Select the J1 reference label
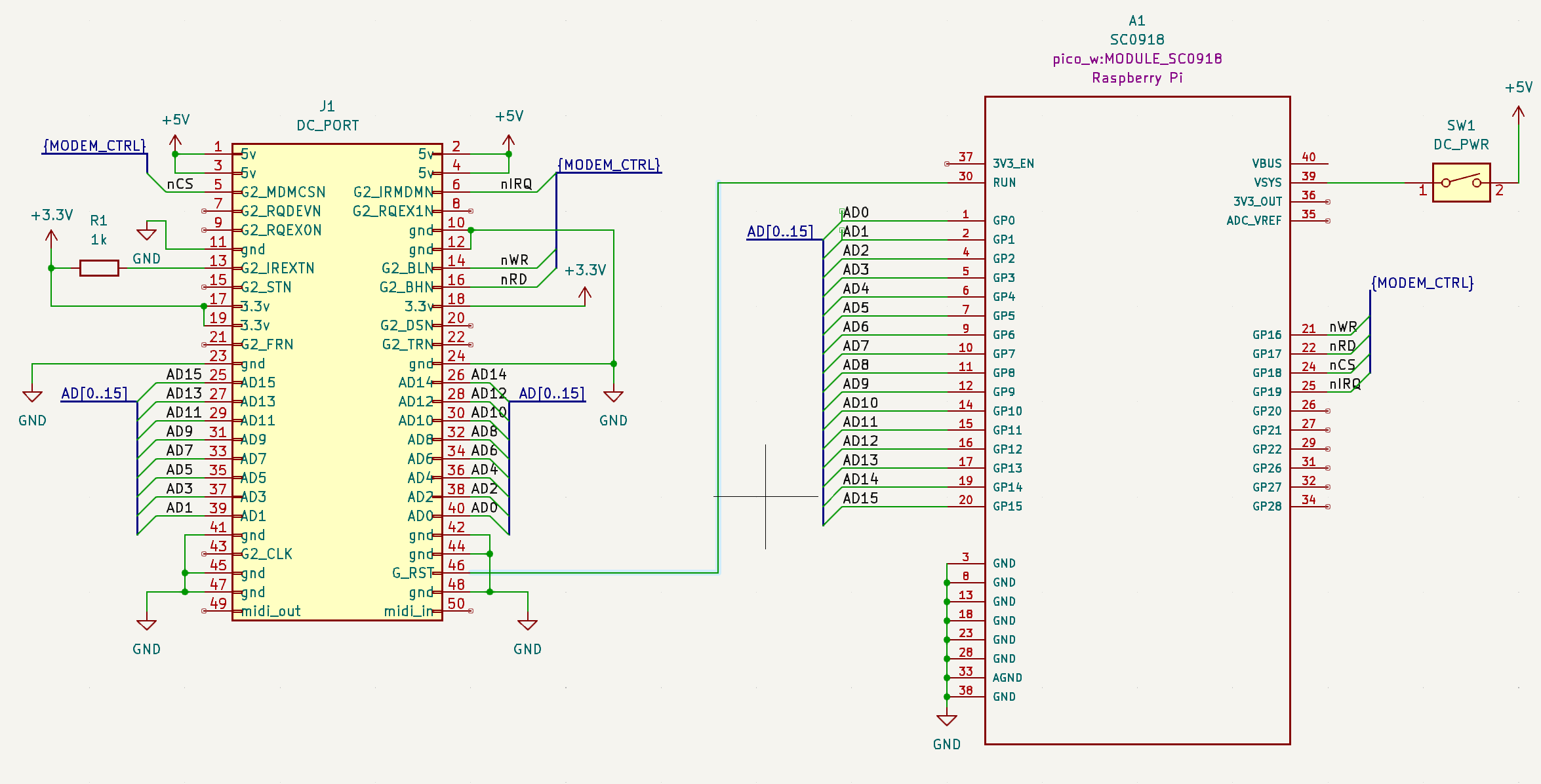This screenshot has height=784, width=1541. (327, 106)
